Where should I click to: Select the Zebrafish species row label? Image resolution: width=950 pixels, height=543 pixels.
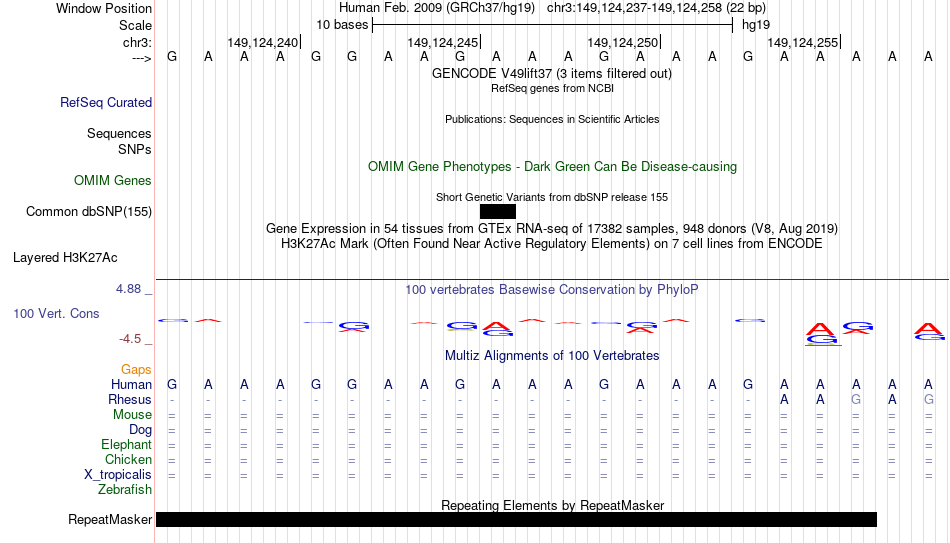[x=125, y=489]
